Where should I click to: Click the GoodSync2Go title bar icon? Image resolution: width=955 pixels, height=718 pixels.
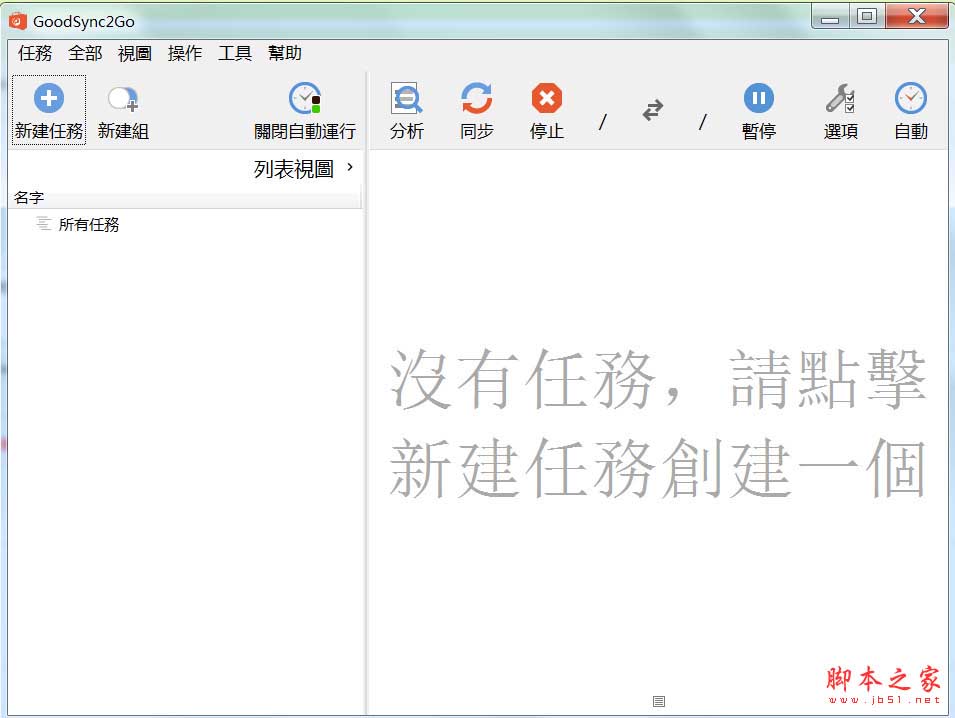tap(19, 16)
